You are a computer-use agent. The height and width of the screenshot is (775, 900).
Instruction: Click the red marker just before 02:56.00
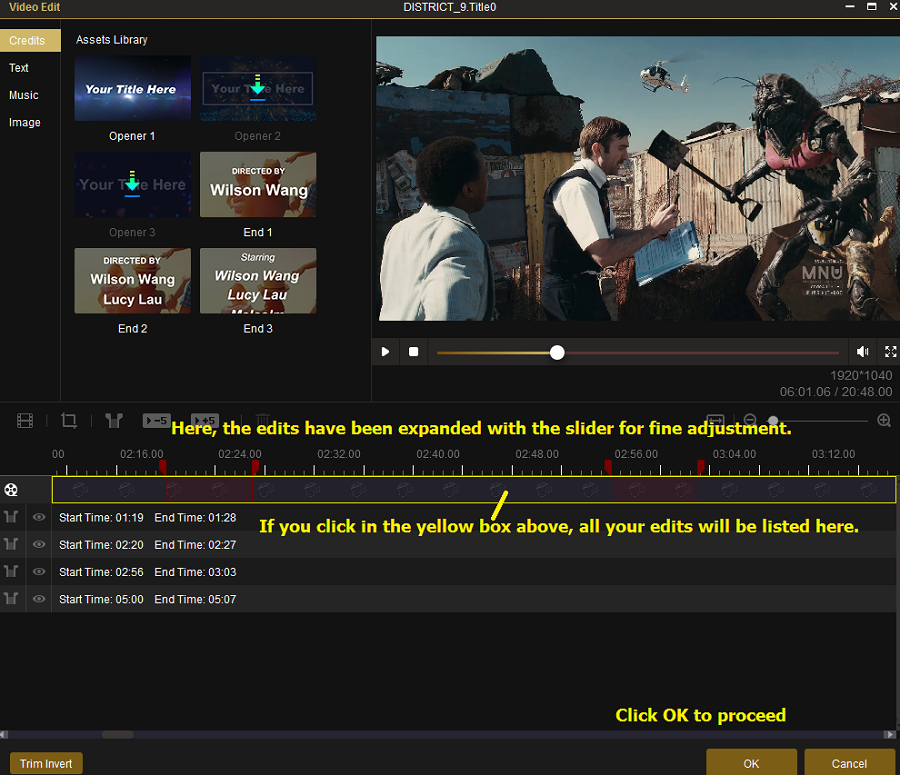coord(608,466)
